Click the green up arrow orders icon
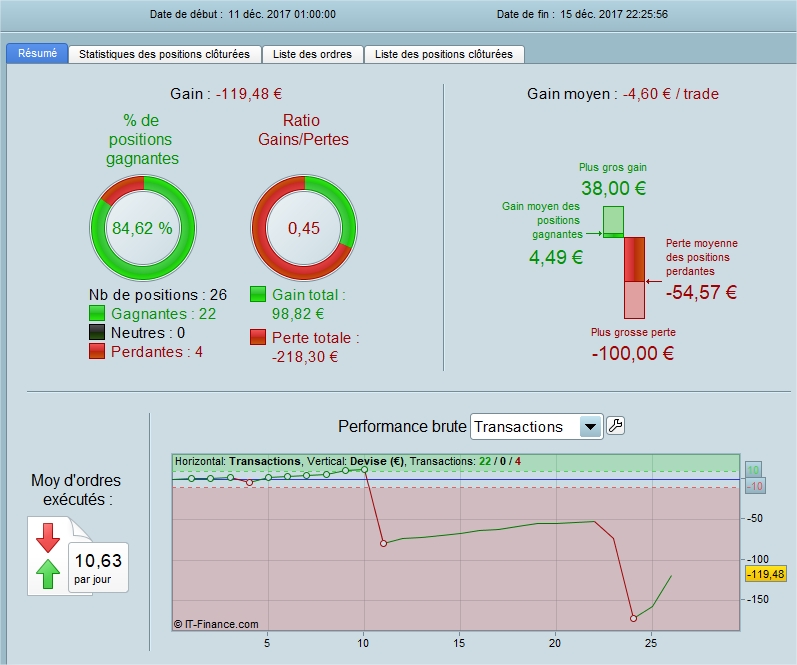 [48, 573]
